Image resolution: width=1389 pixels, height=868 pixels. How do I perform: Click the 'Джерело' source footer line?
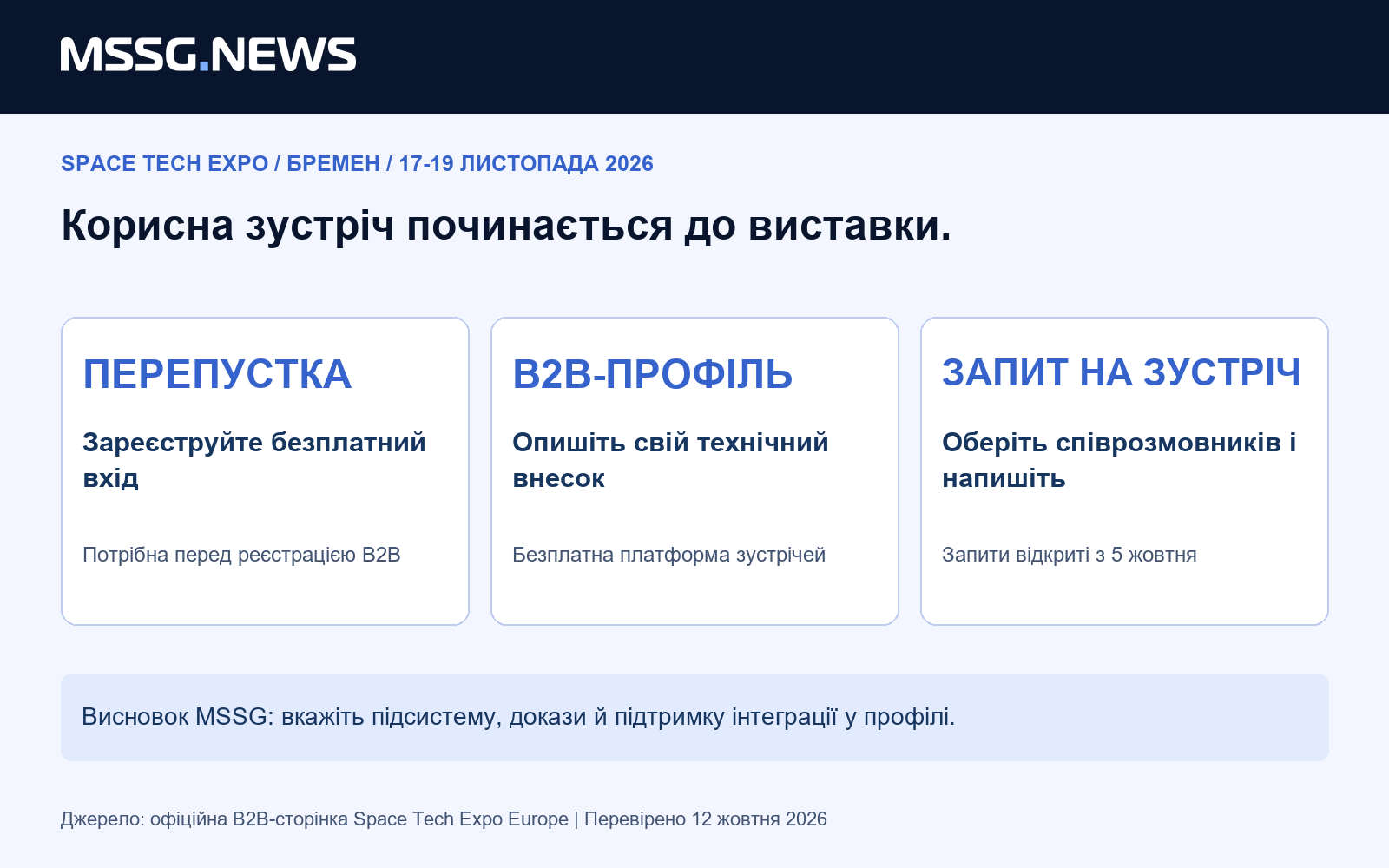tap(444, 819)
